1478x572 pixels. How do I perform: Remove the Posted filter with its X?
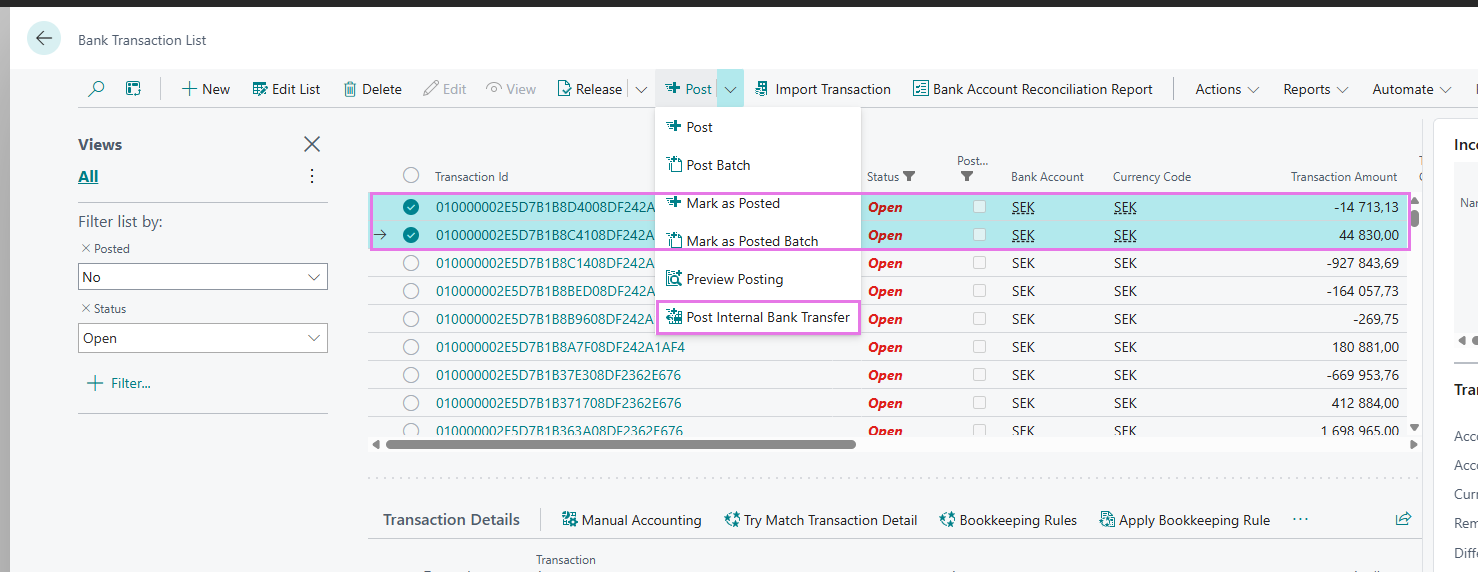(85, 249)
